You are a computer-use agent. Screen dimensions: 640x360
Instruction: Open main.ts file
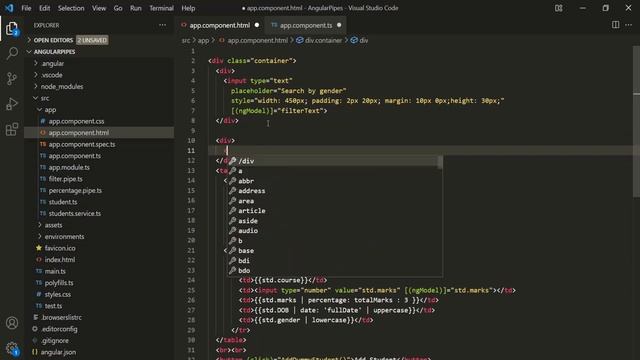(55, 271)
